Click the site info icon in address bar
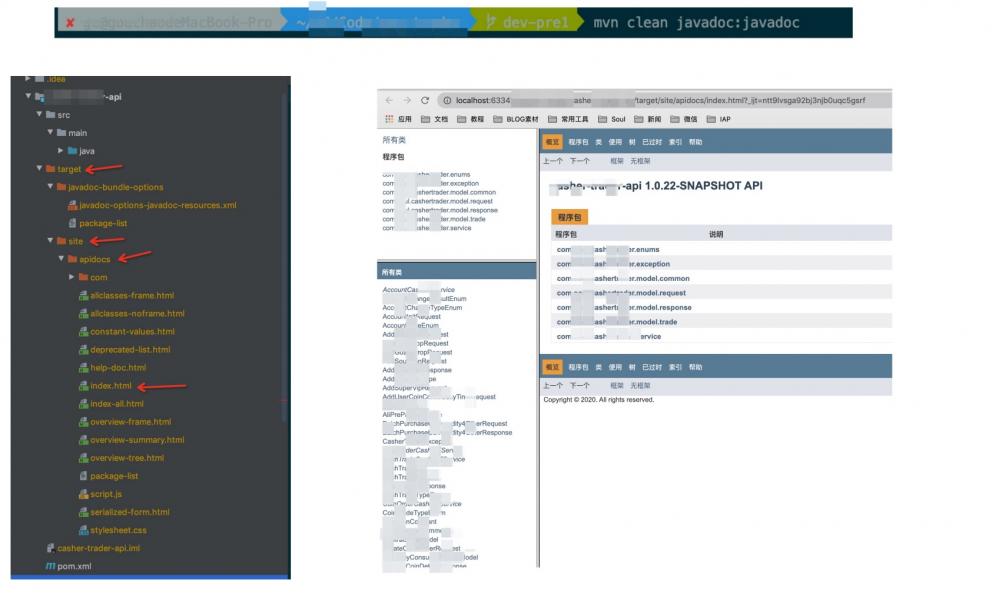 pyautogui.click(x=447, y=101)
